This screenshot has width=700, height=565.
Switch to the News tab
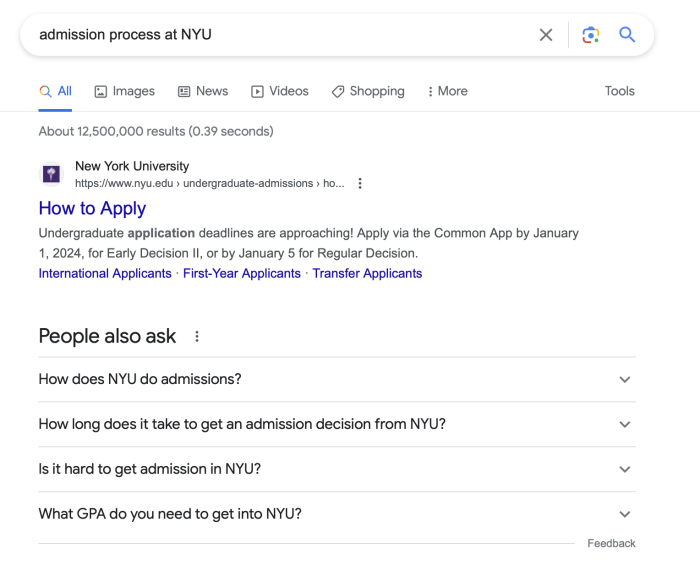coord(203,91)
